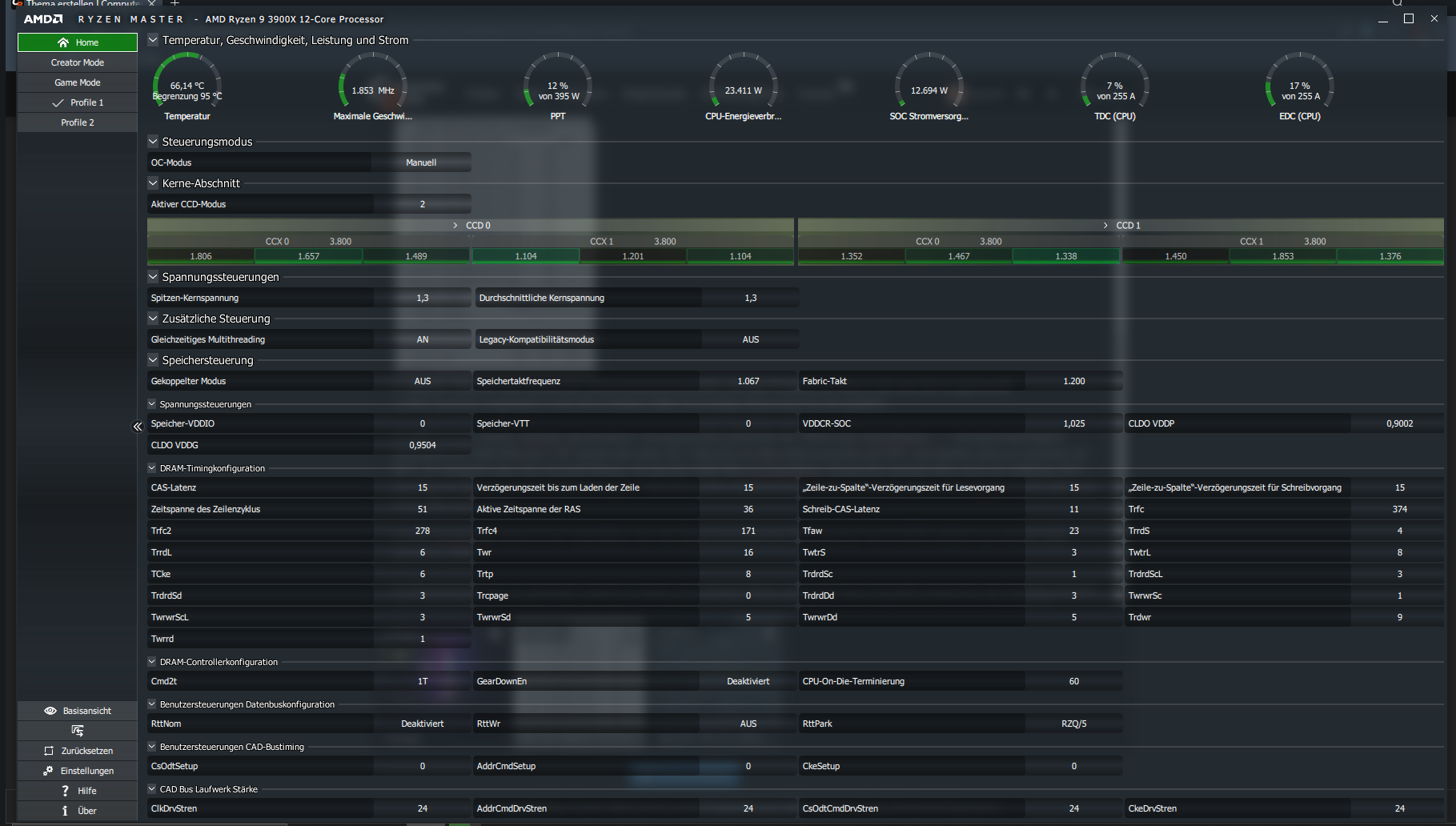Click RttNom Deaktiviert value
The width and height of the screenshot is (1456, 826).
pos(423,724)
